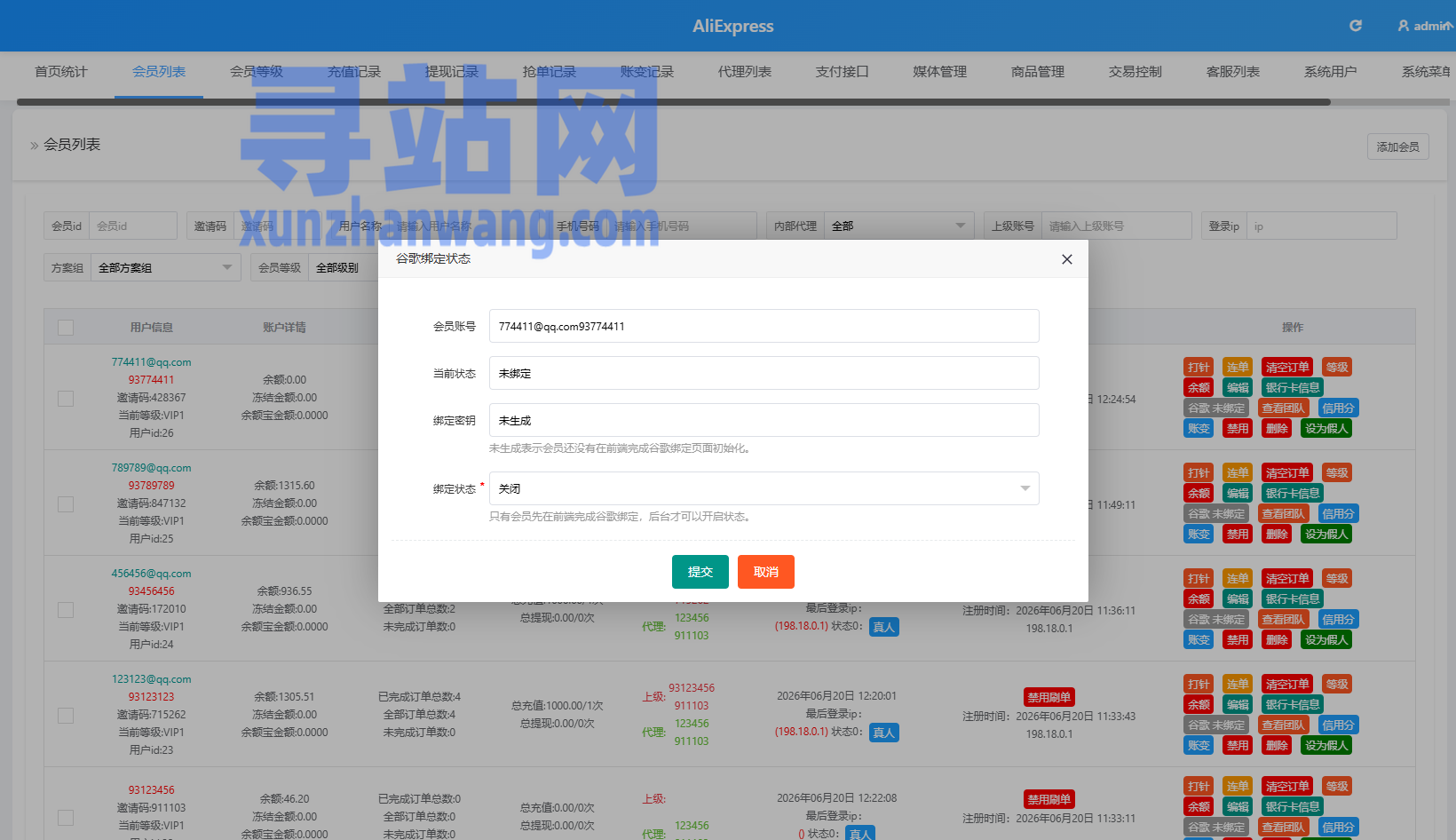This screenshot has height=840, width=1456.
Task: Click the 会员id search input
Action: [x=133, y=226]
